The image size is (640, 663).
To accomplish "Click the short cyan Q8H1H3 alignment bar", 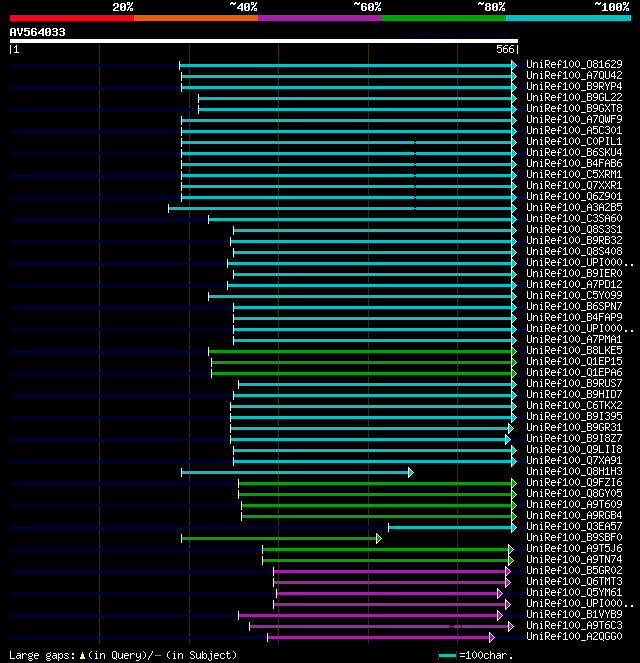I will click(x=297, y=472).
